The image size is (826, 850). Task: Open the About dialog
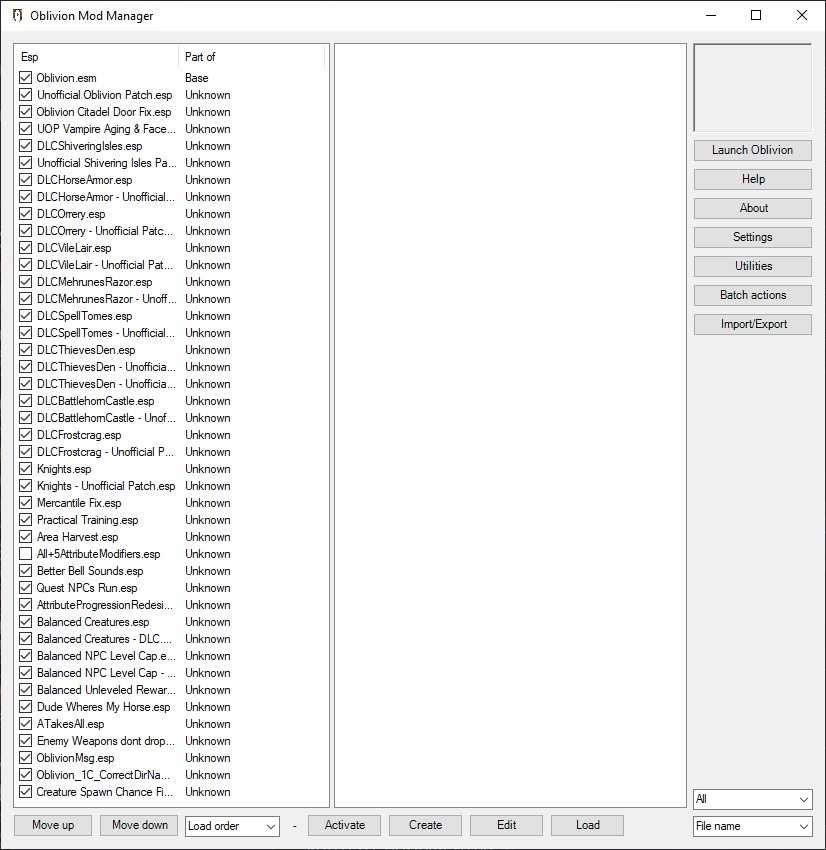coord(752,208)
